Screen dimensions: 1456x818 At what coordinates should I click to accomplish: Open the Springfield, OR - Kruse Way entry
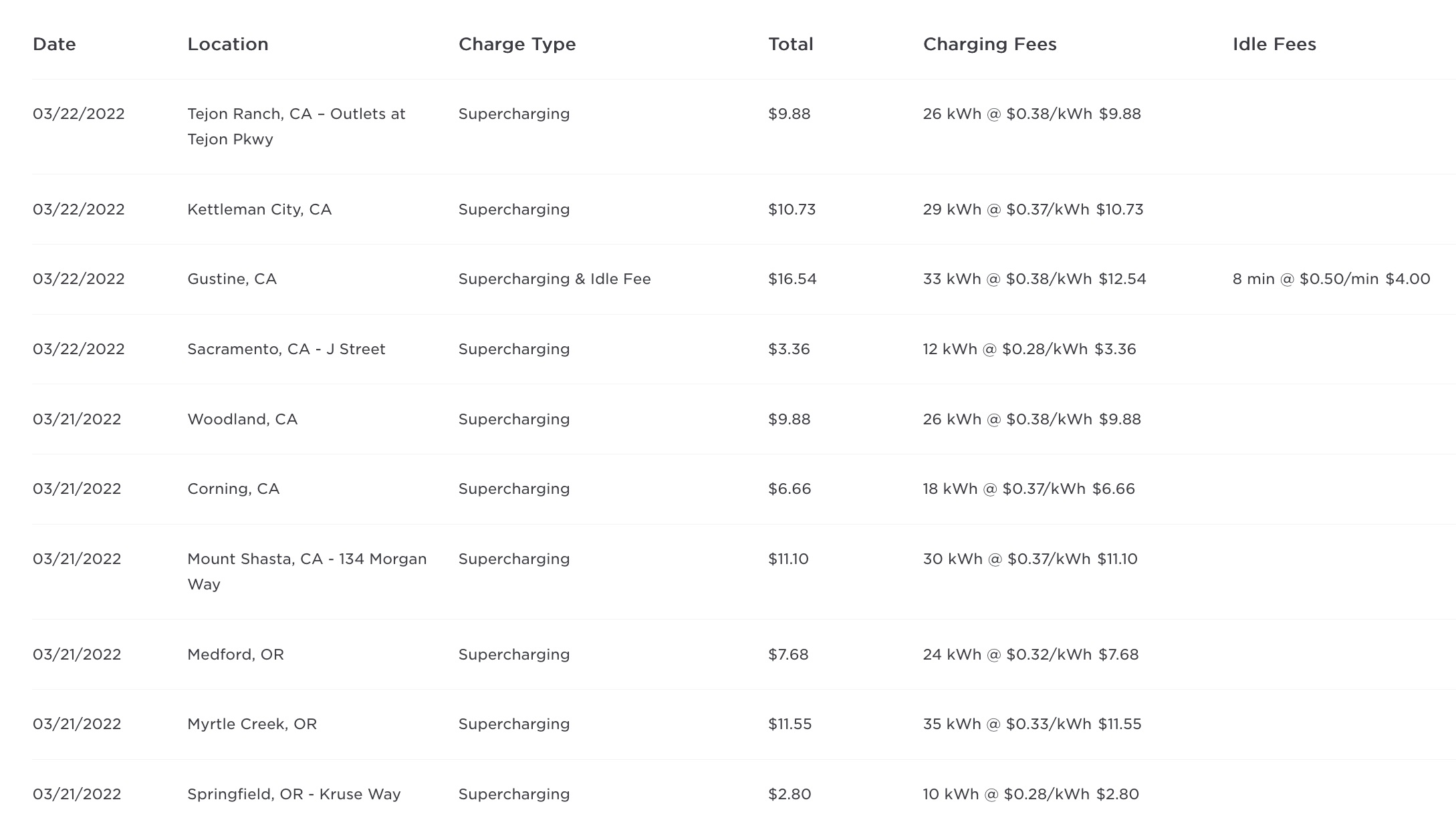point(293,794)
